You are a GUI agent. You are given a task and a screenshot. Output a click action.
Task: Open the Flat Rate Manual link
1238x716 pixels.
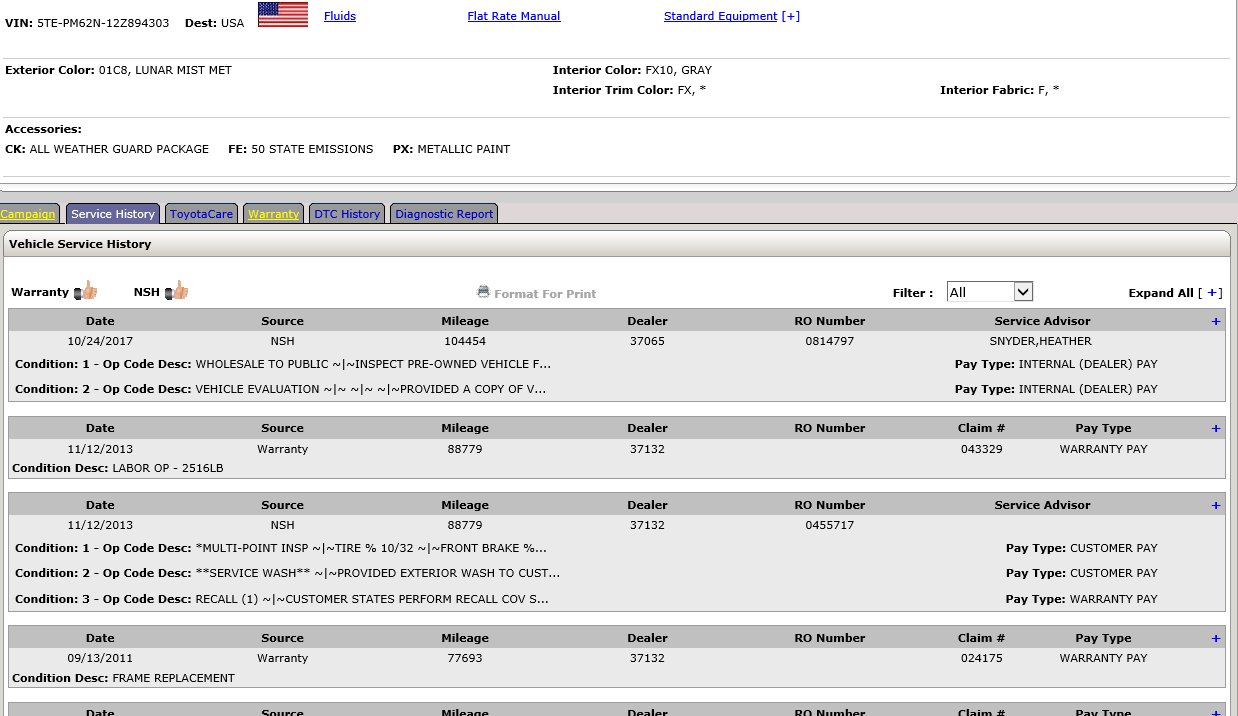(x=514, y=16)
